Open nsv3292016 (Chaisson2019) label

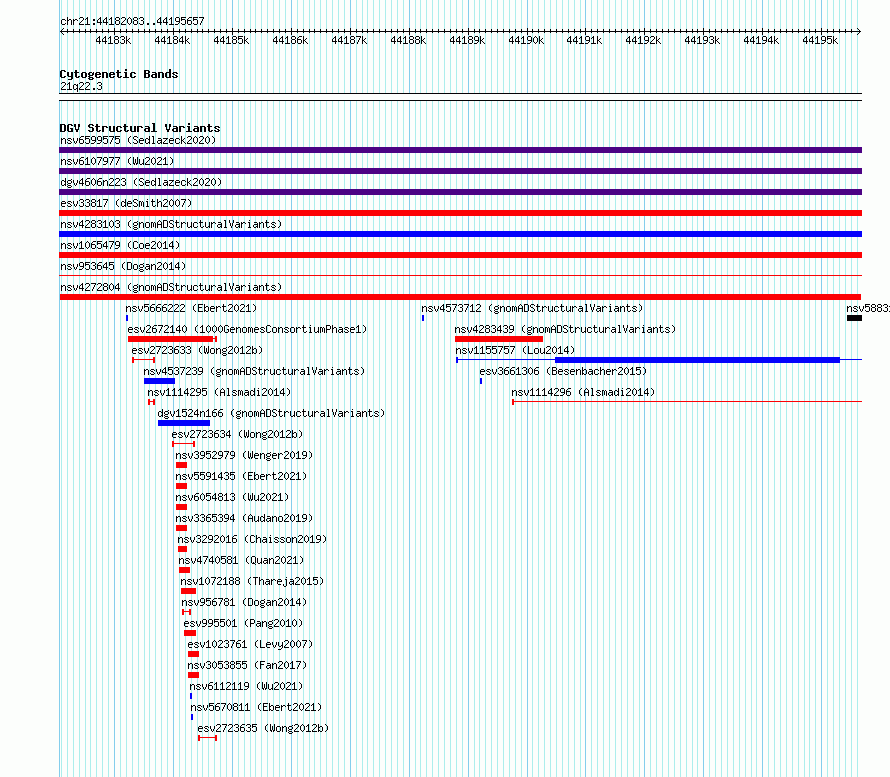point(252,539)
